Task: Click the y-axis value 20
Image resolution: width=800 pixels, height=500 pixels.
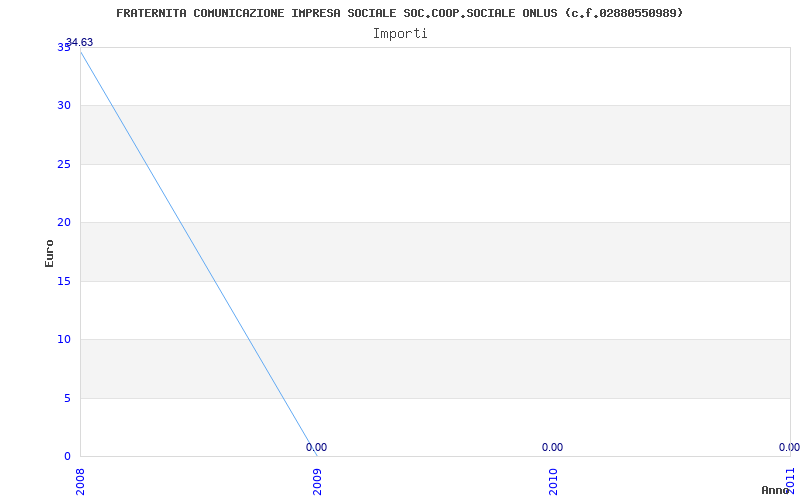Action: click(64, 222)
